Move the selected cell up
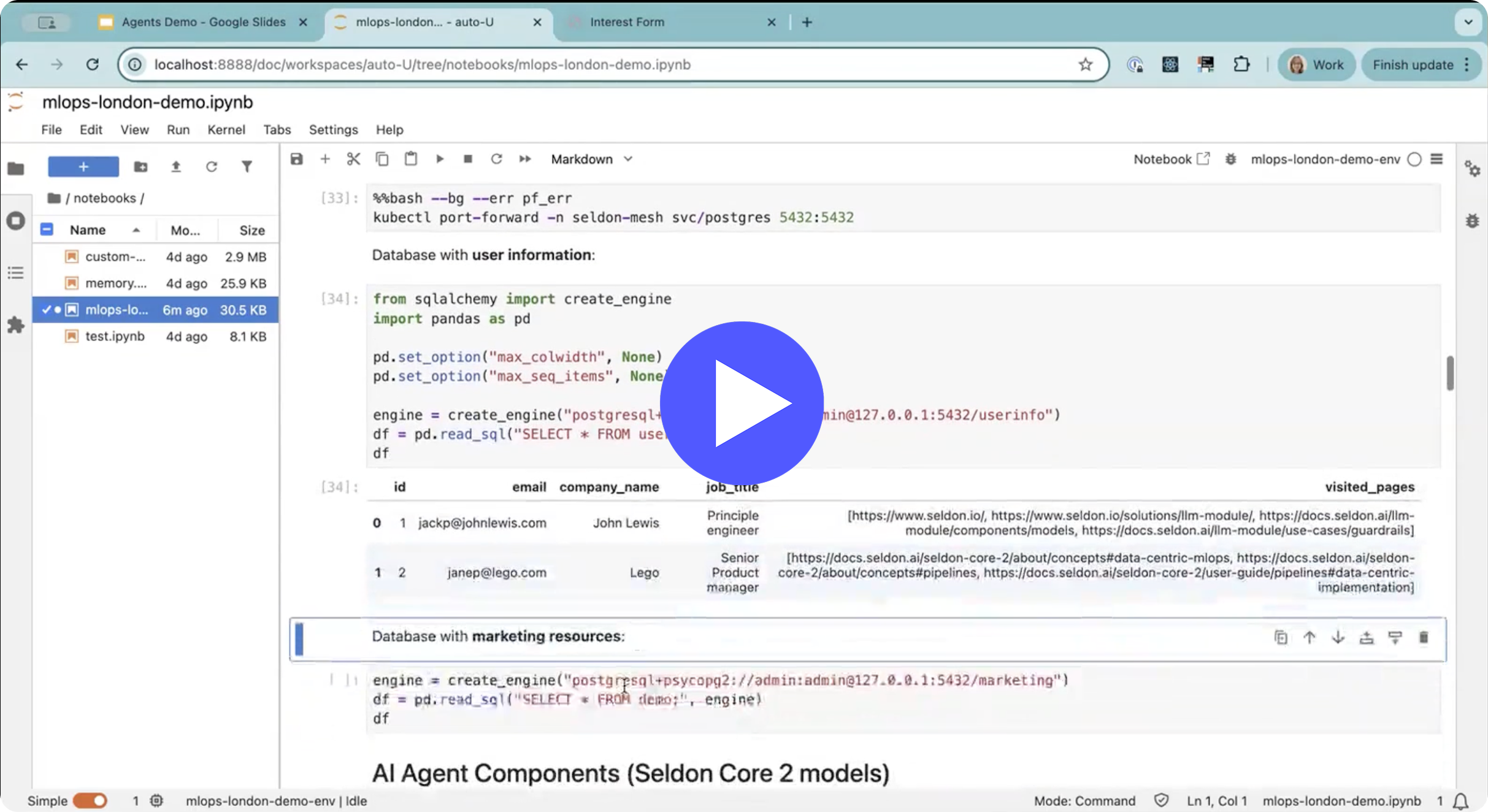The width and height of the screenshot is (1488, 812). 1310,638
